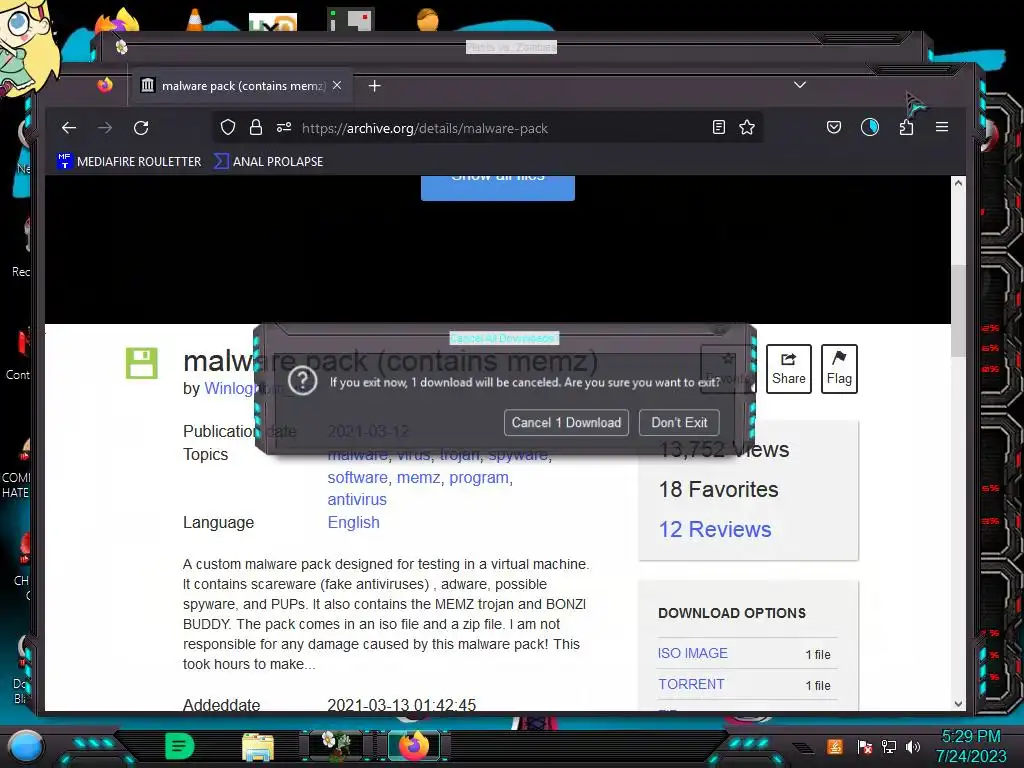Click Show all files blue button

pos(498,187)
